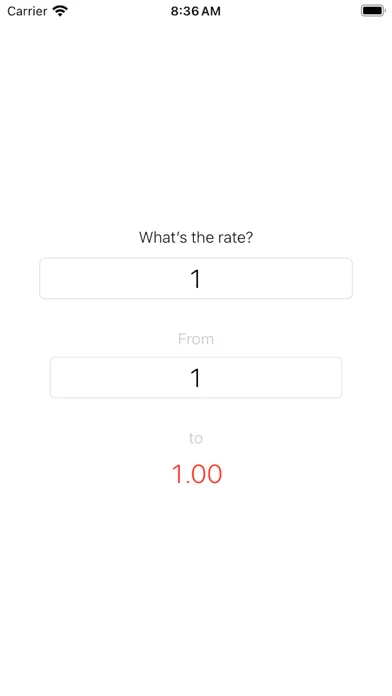Focus the rate input field
The height and width of the screenshot is (696, 392).
click(x=196, y=278)
